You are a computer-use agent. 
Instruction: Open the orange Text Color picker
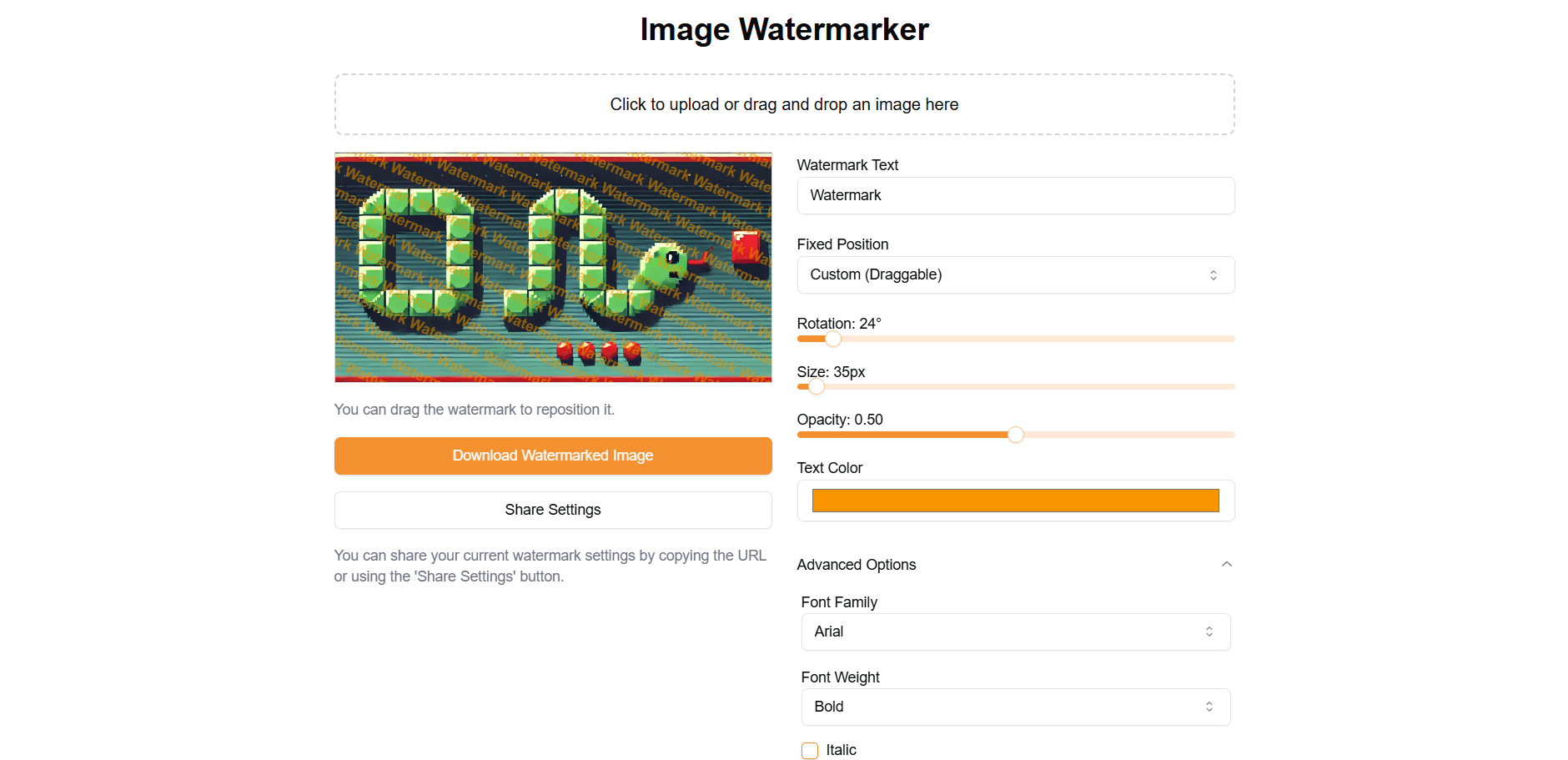1015,500
